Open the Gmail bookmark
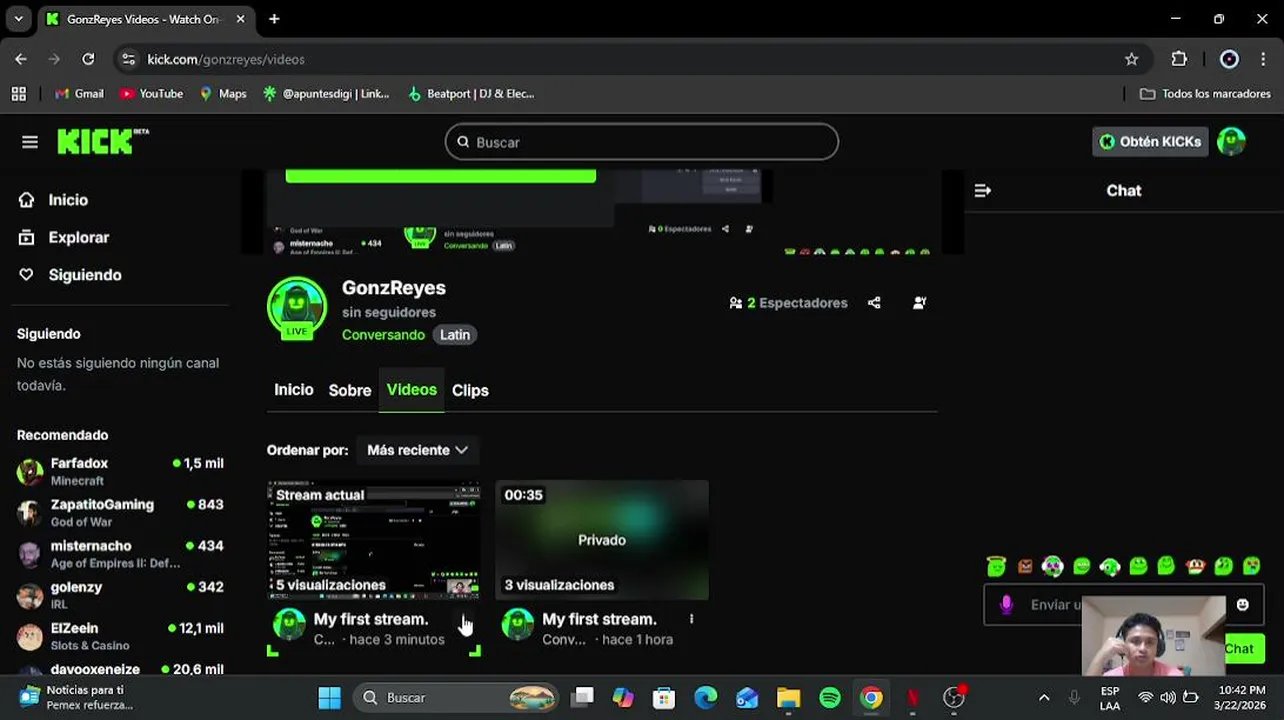1284x720 pixels. click(79, 94)
